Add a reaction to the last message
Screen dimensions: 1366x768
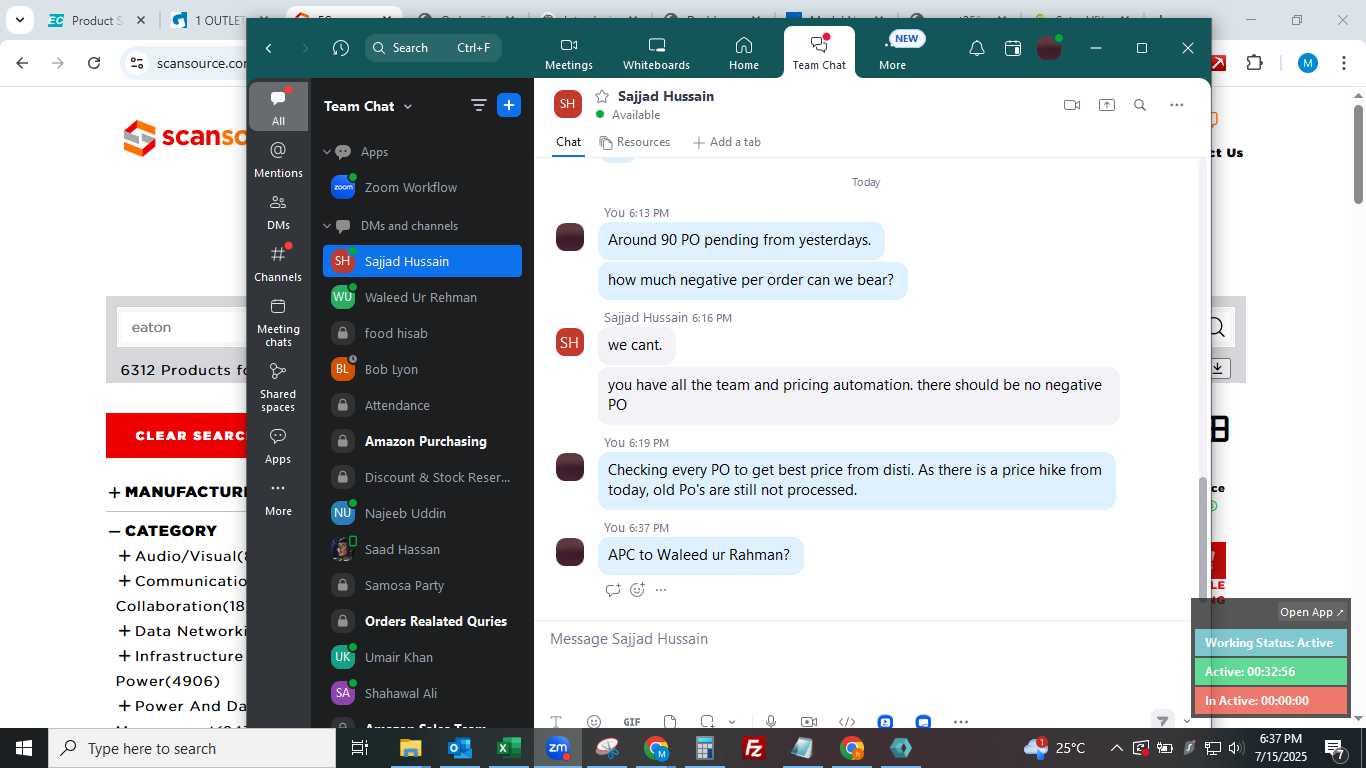tap(637, 590)
